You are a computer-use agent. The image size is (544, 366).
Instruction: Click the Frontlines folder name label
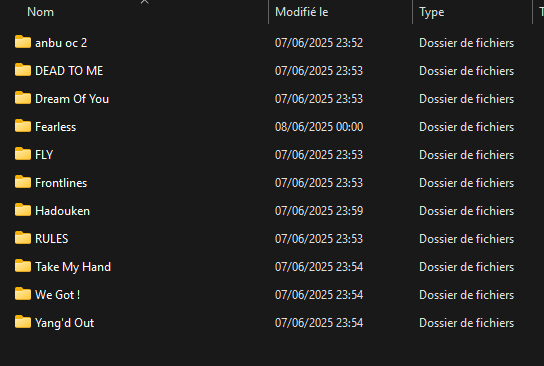61,183
